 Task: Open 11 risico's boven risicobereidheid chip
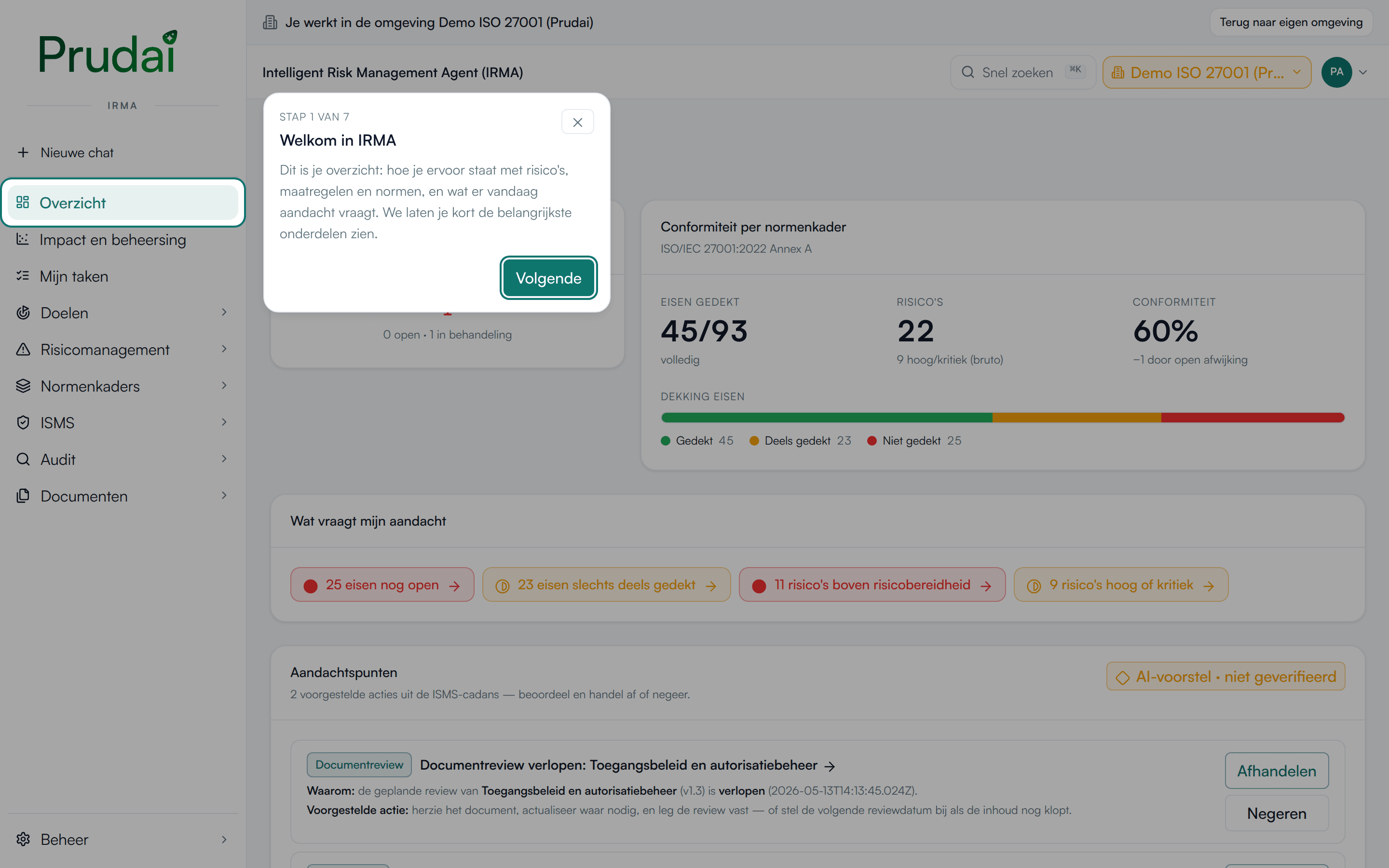(x=872, y=585)
